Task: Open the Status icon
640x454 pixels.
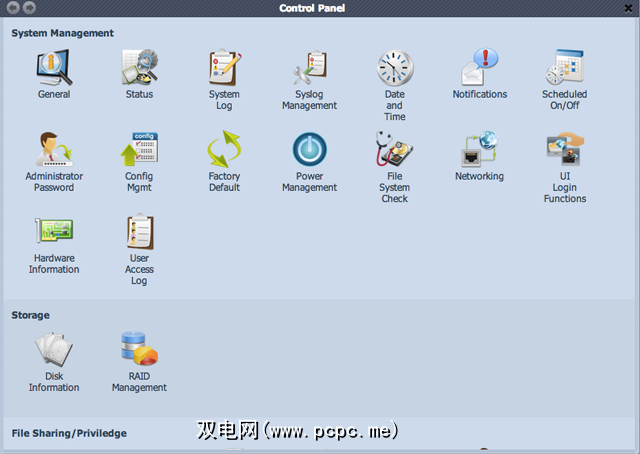Action: pyautogui.click(x=140, y=68)
